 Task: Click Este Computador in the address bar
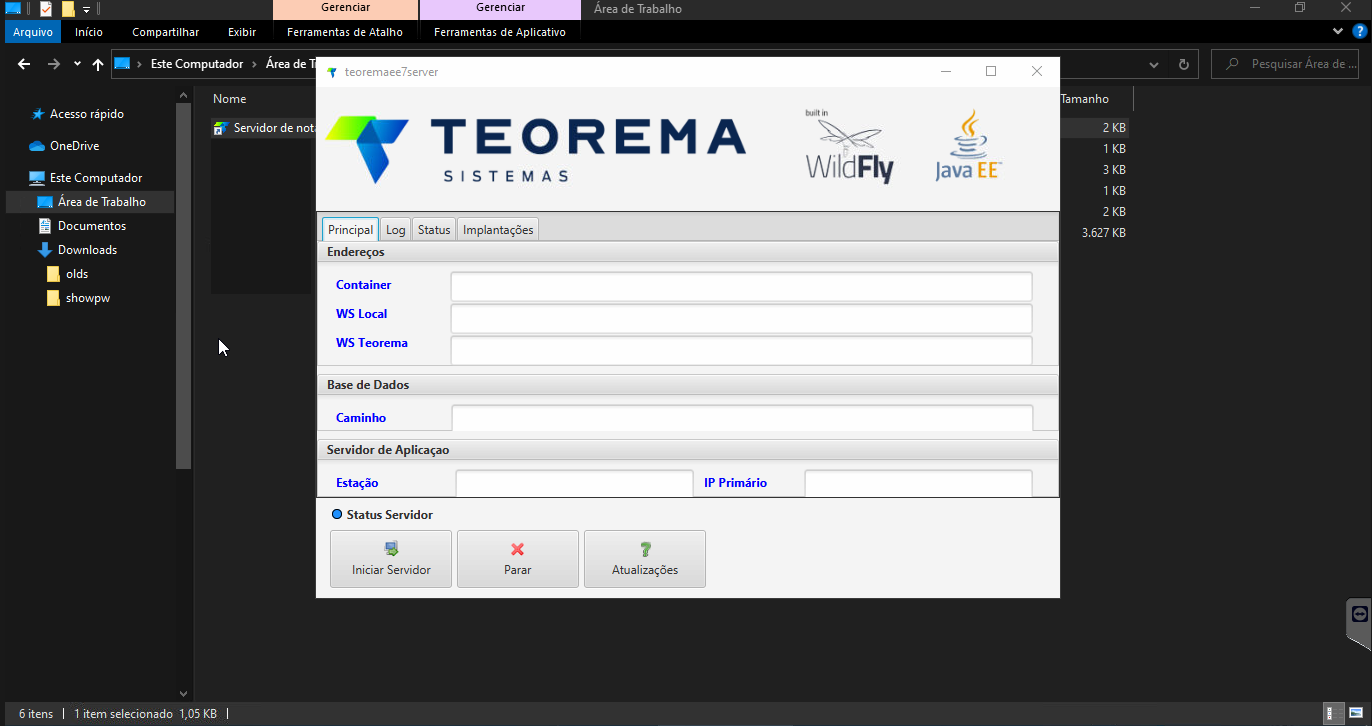[197, 64]
